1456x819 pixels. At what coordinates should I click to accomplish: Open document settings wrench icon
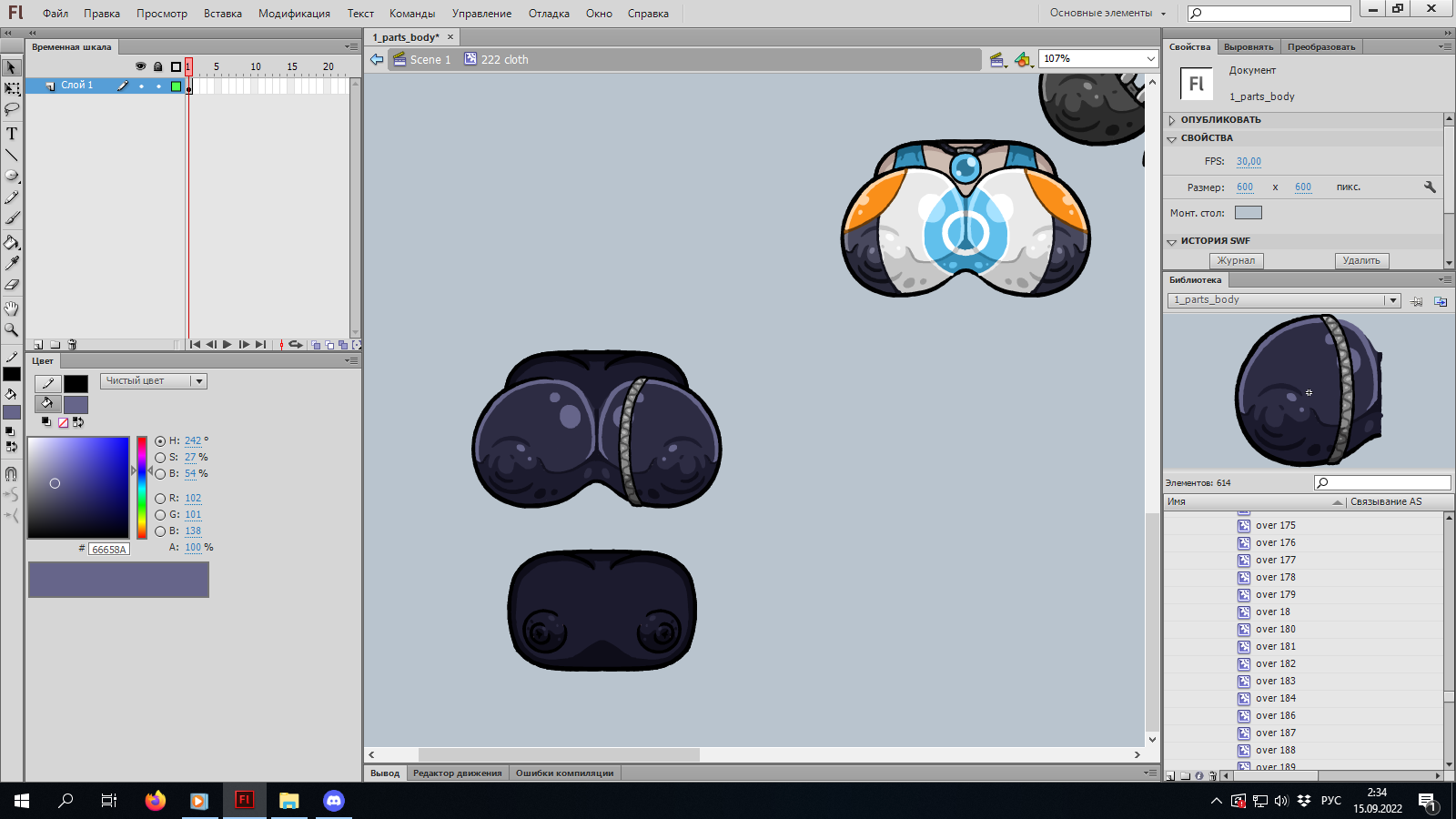pos(1430,187)
